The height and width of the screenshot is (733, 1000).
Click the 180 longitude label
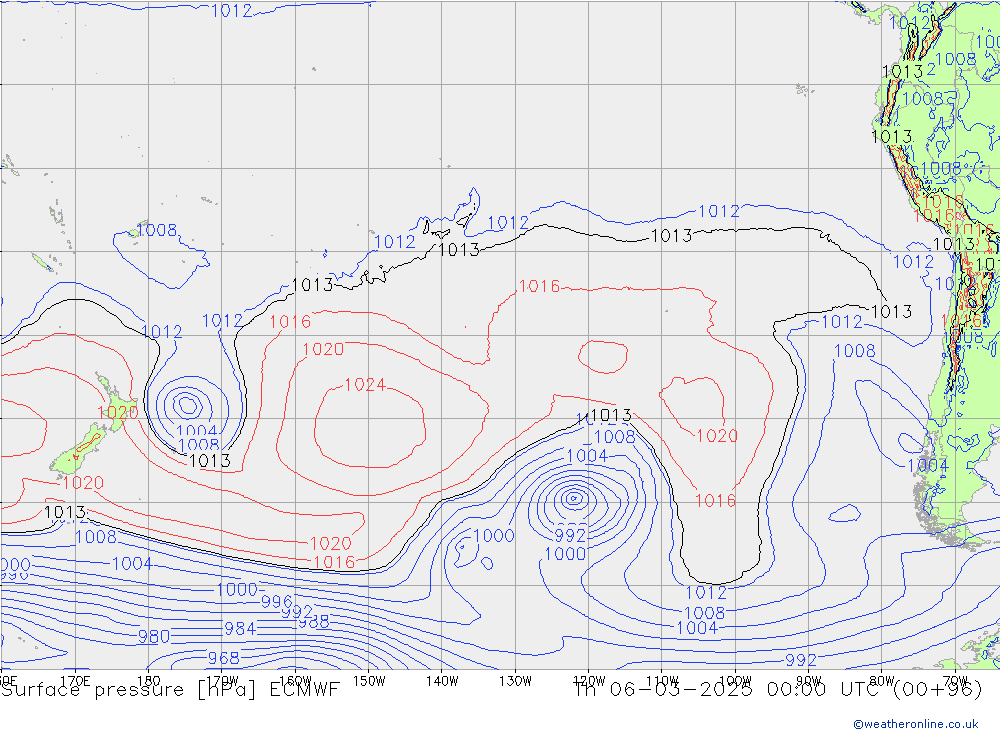(148, 681)
